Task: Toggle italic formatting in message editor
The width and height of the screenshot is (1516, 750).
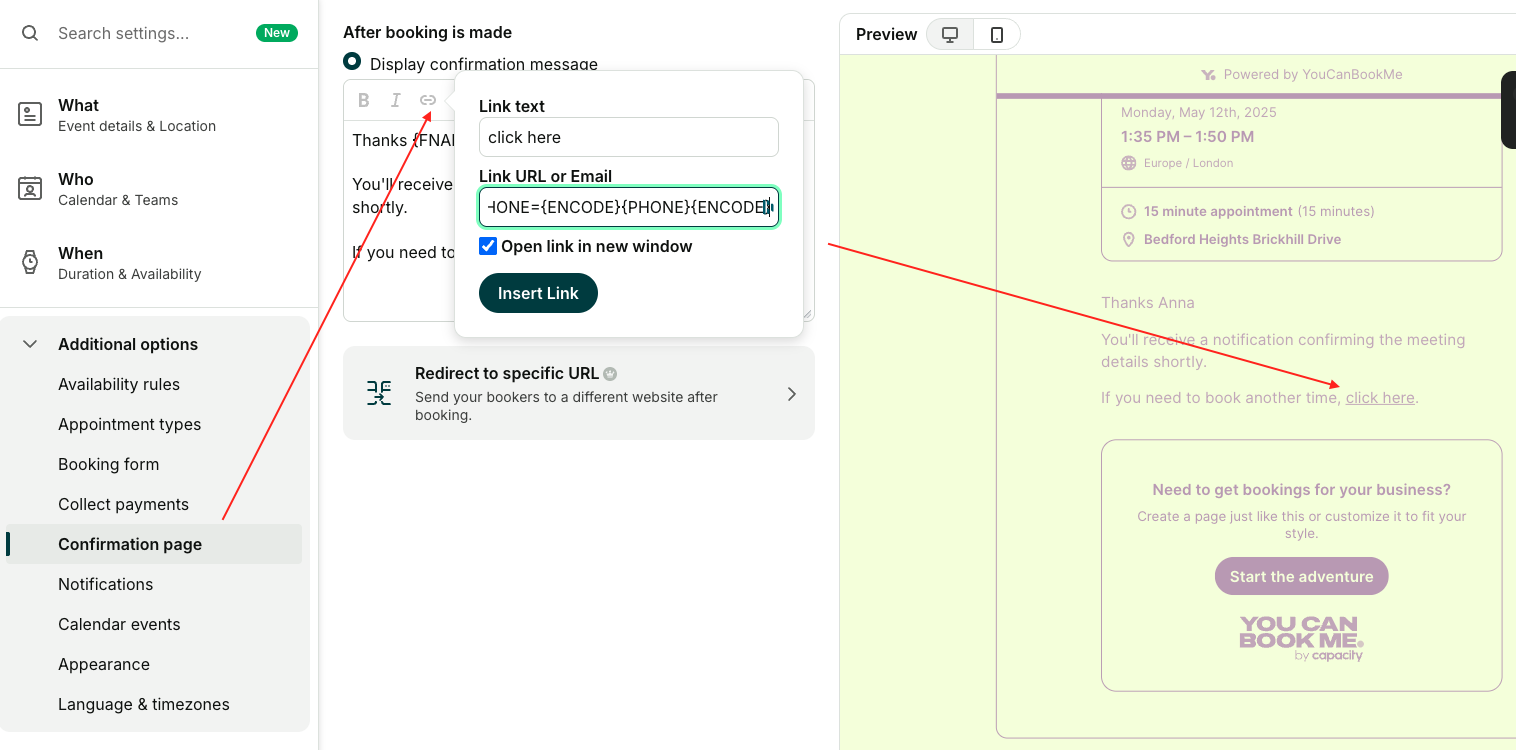Action: 396,100
